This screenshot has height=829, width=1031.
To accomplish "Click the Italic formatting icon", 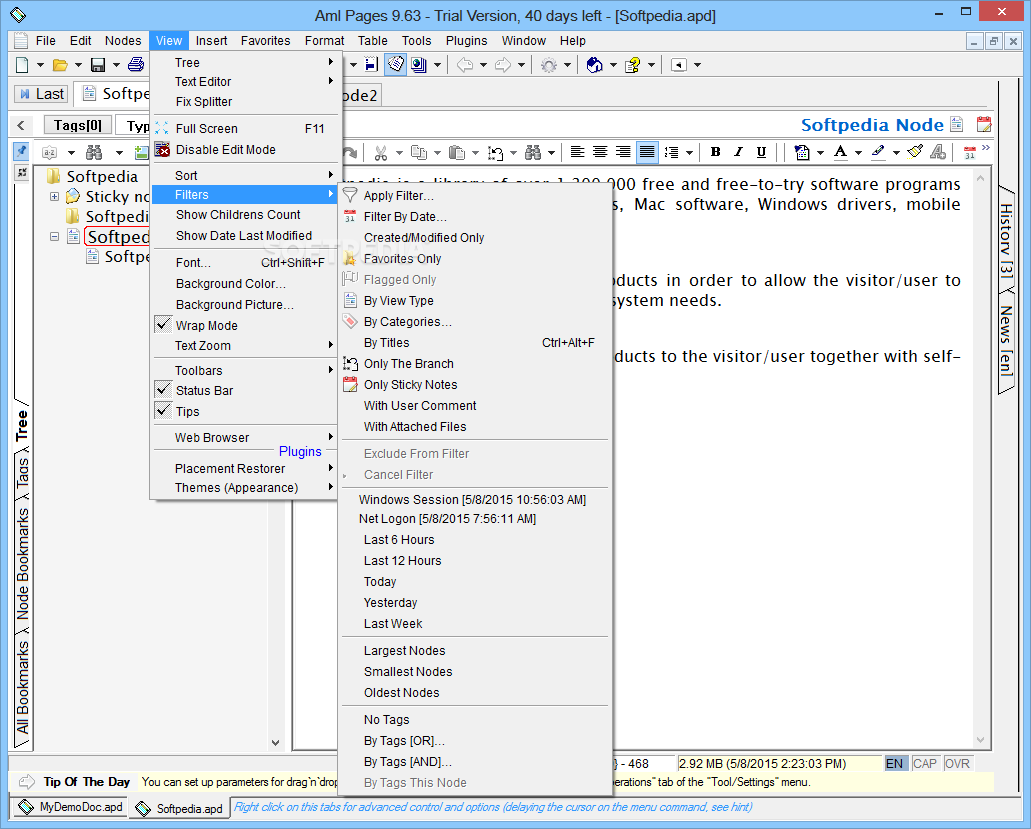I will (x=738, y=153).
